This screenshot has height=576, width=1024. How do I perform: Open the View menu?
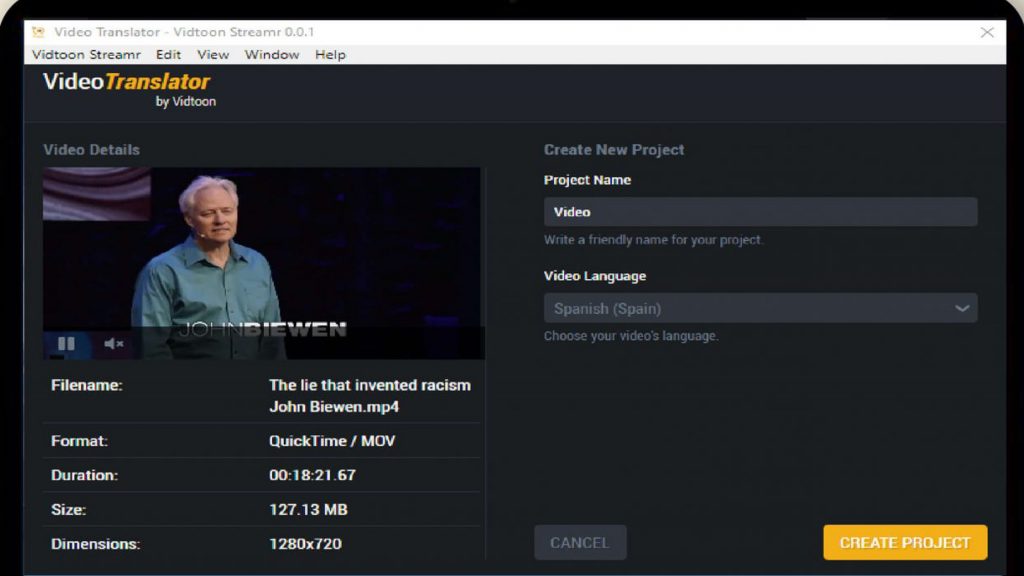(213, 55)
